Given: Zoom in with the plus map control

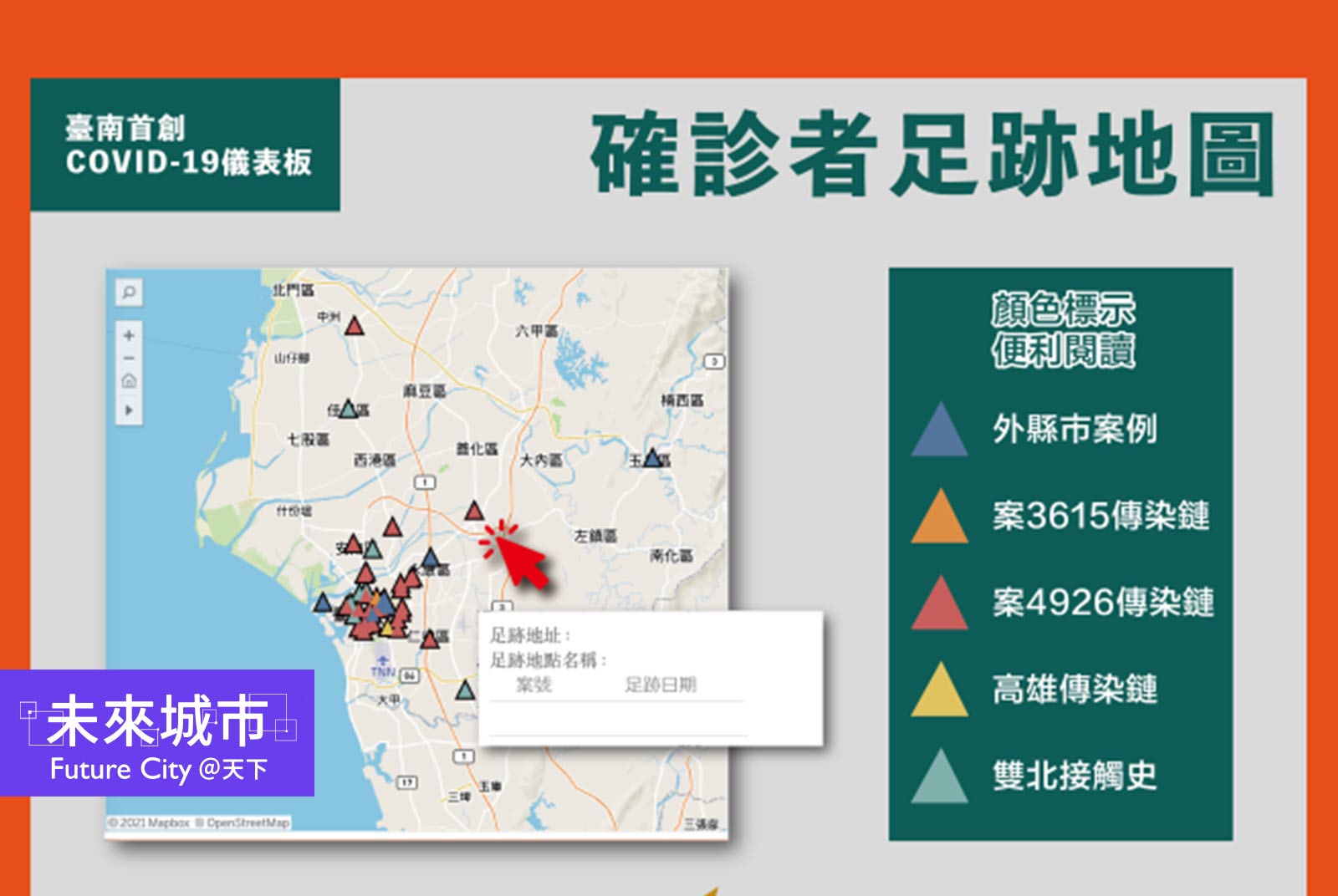Looking at the screenshot, I should point(129,335).
